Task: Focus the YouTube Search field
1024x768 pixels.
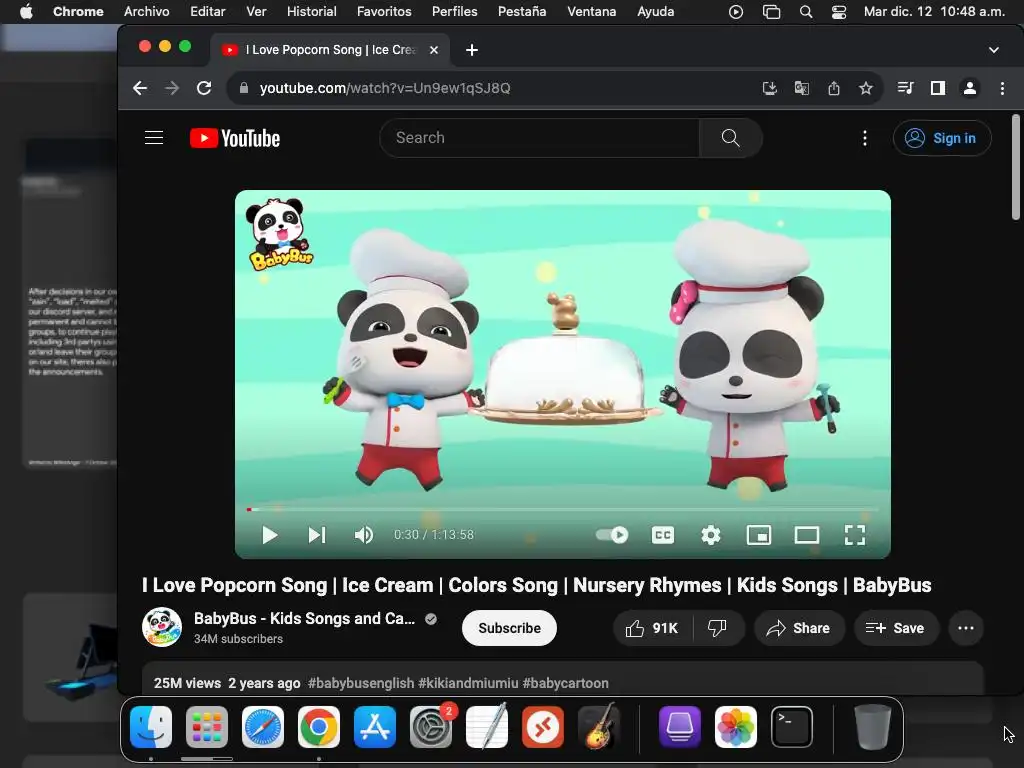Action: (539, 138)
